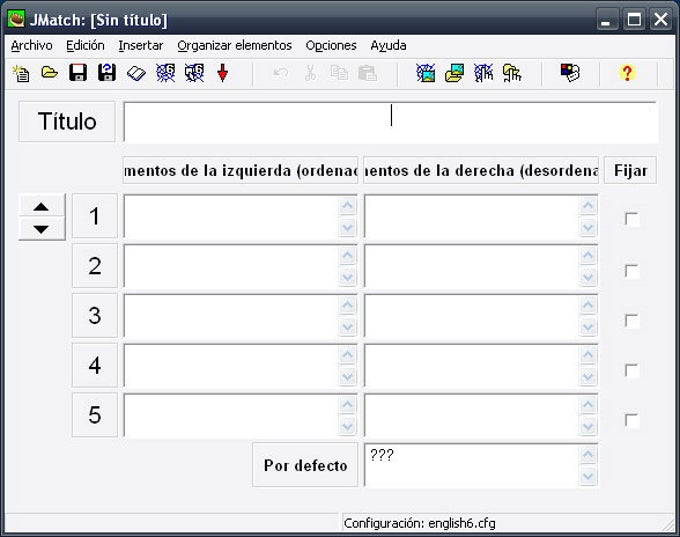
Task: Click the row number 5 button
Action: [x=95, y=415]
